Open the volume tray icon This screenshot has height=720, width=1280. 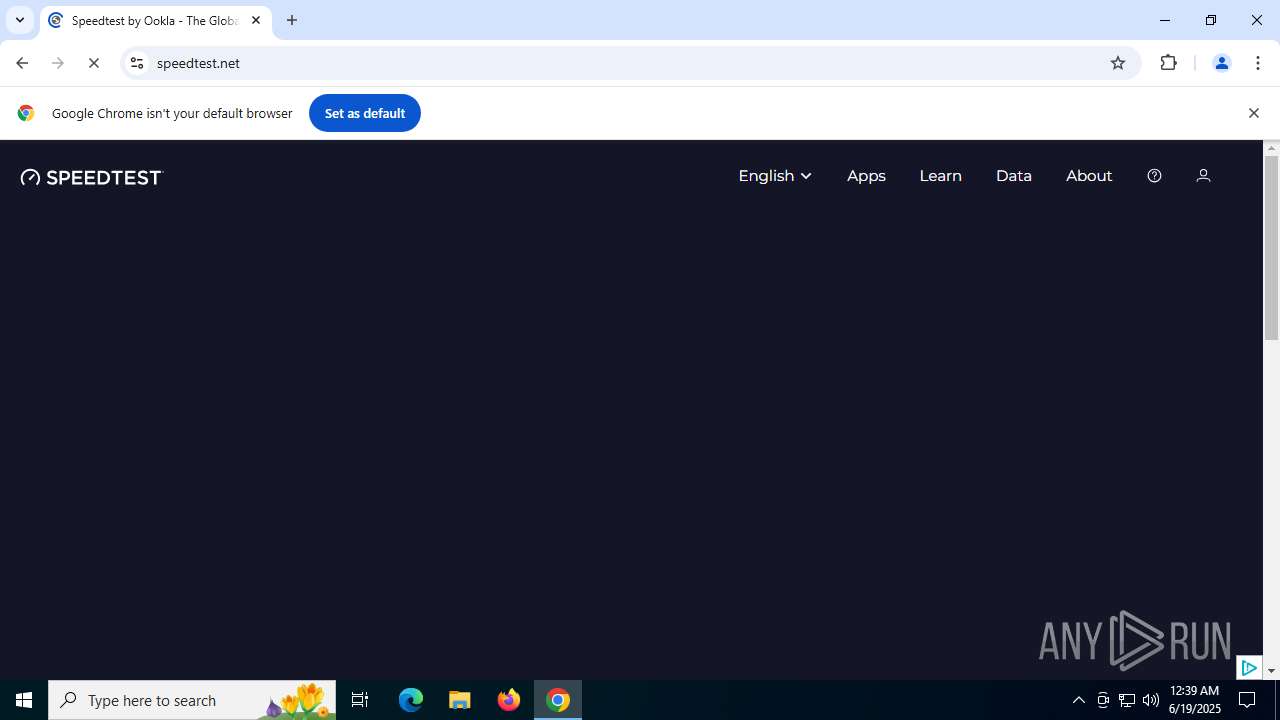[1151, 700]
